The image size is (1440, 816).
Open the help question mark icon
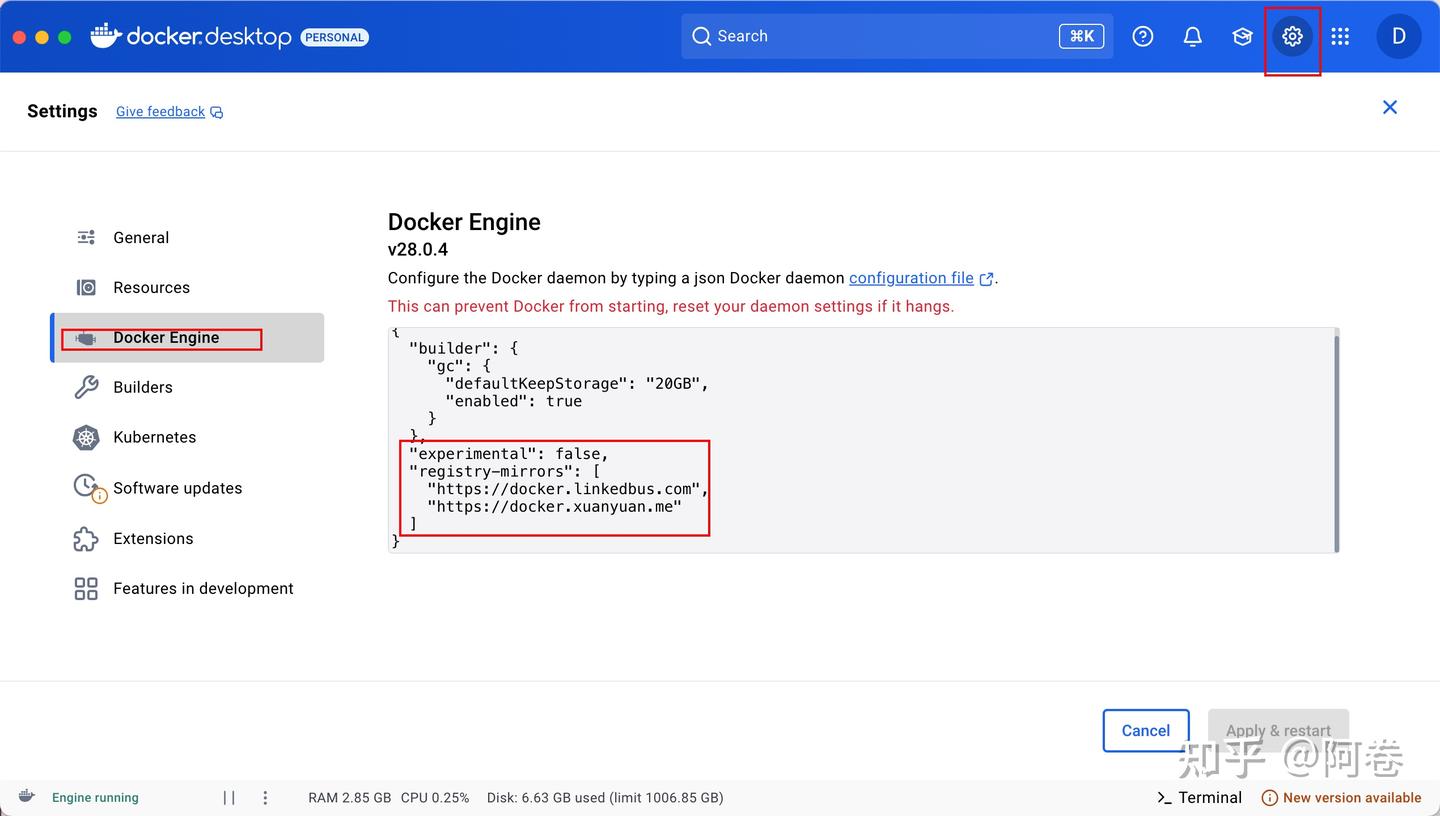coord(1143,37)
